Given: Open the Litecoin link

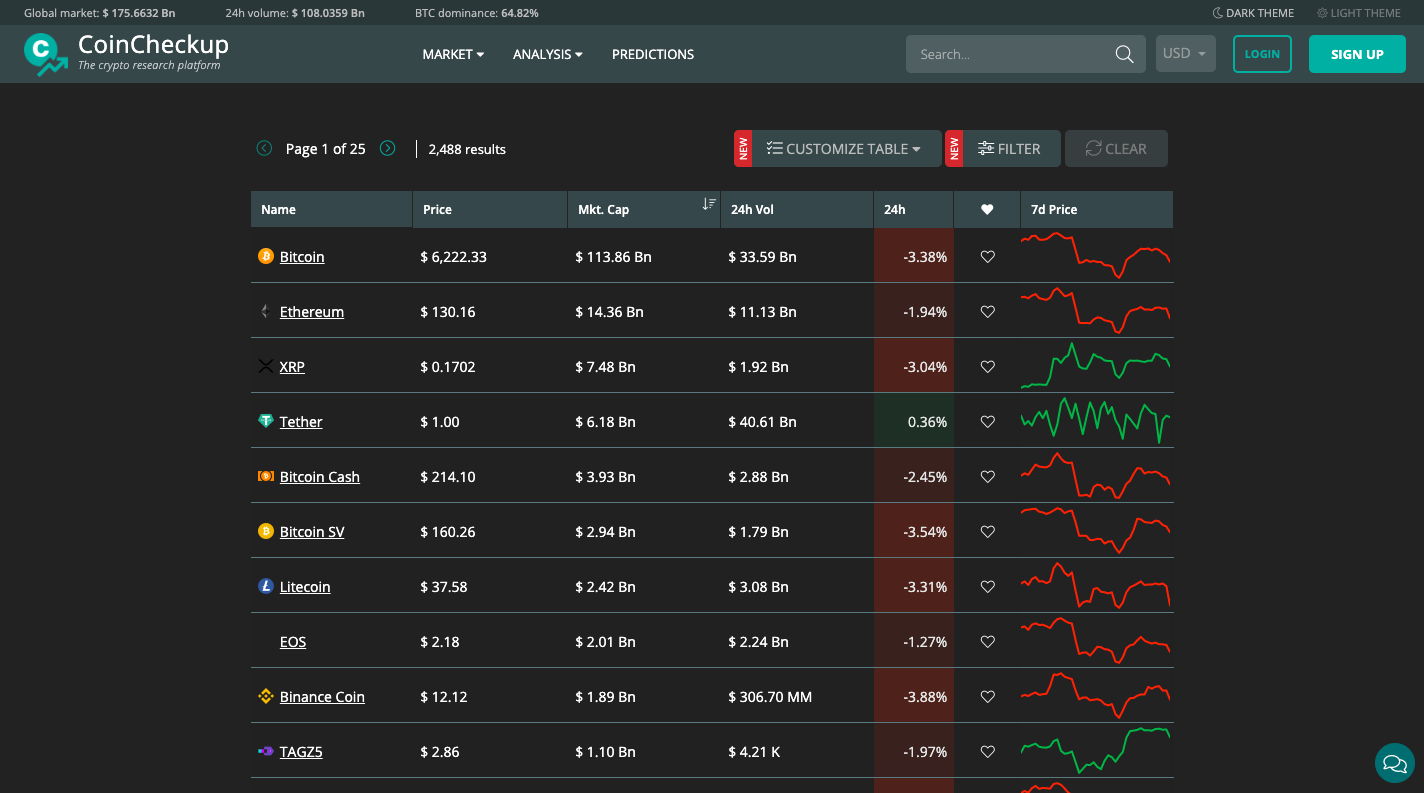Looking at the screenshot, I should (305, 587).
